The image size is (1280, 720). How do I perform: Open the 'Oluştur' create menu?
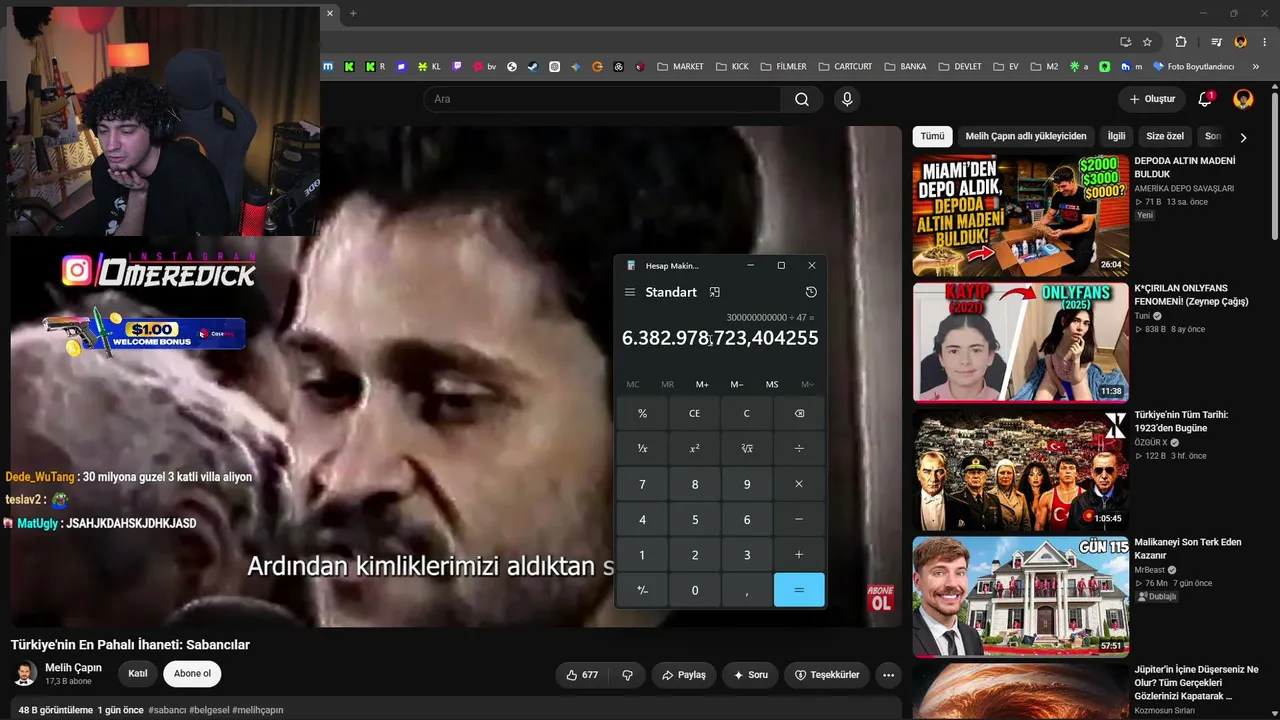(1152, 99)
